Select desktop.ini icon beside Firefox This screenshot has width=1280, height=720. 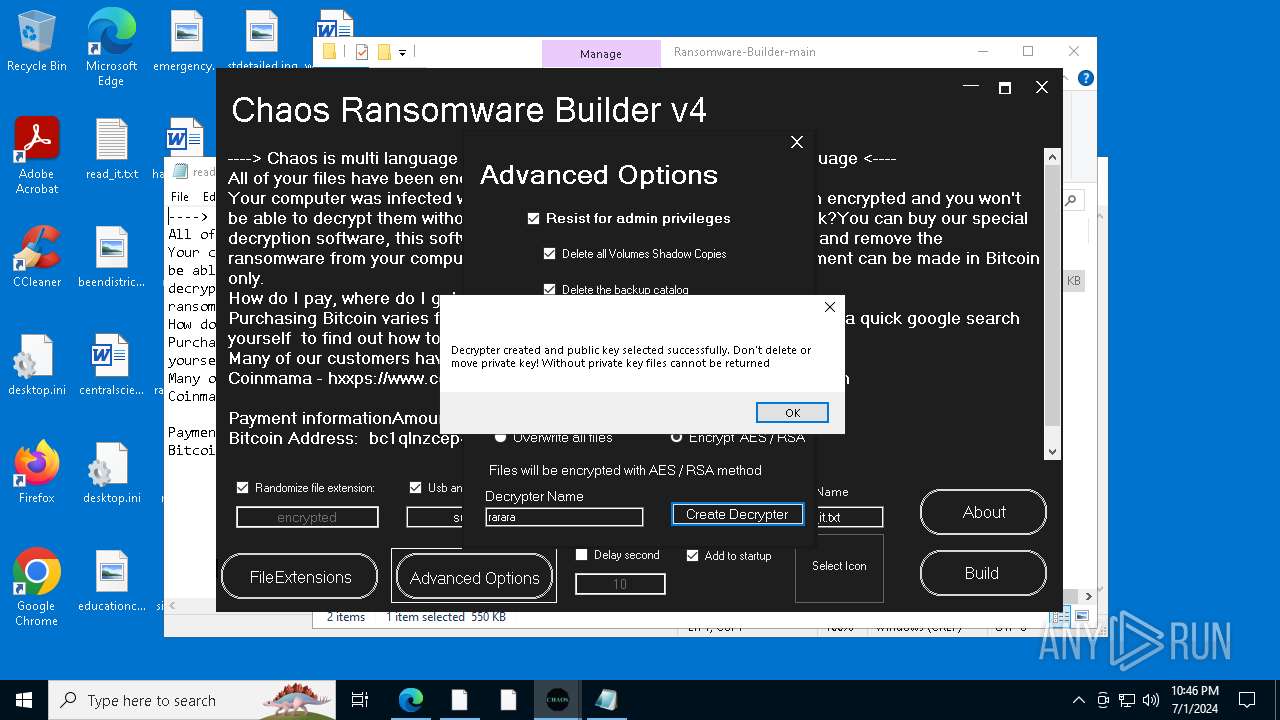111,473
